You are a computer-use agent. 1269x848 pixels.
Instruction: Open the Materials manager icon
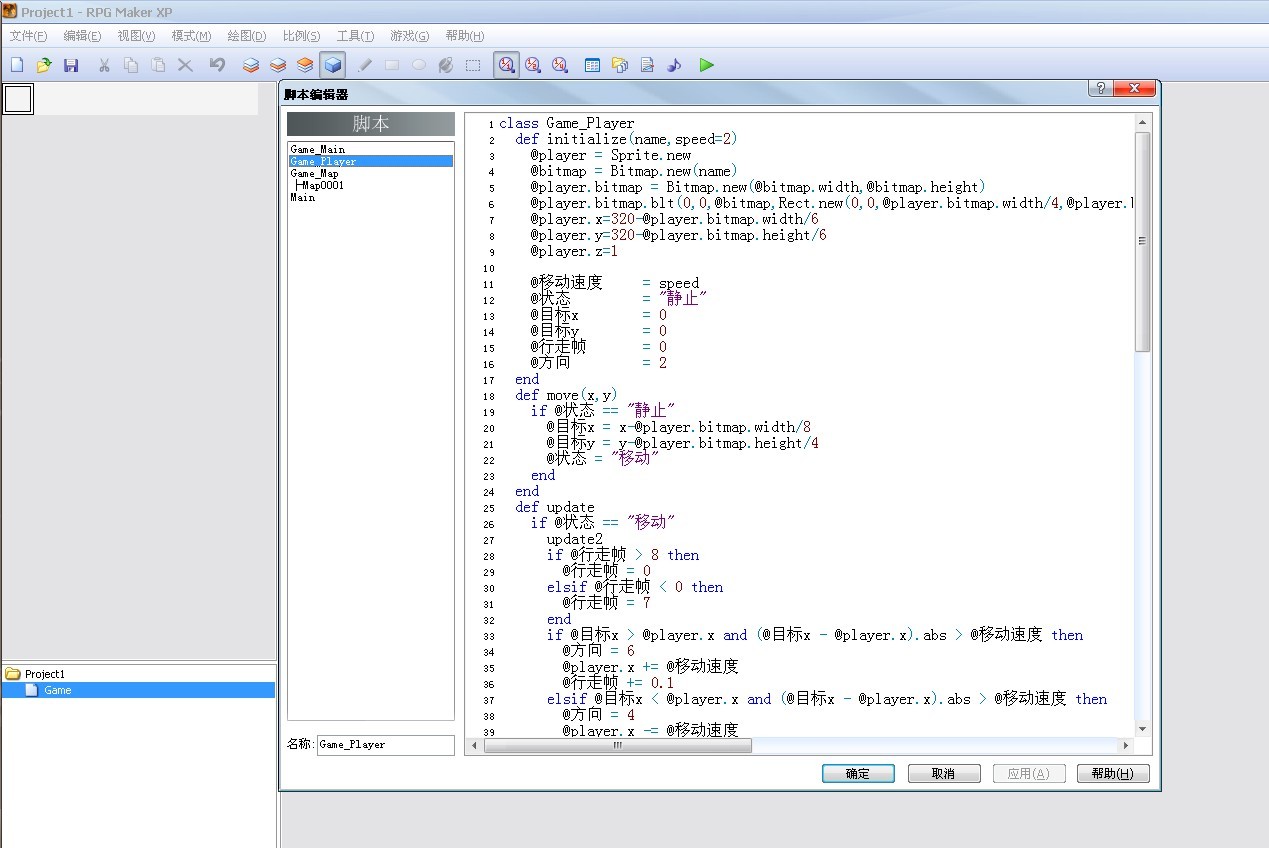point(620,65)
